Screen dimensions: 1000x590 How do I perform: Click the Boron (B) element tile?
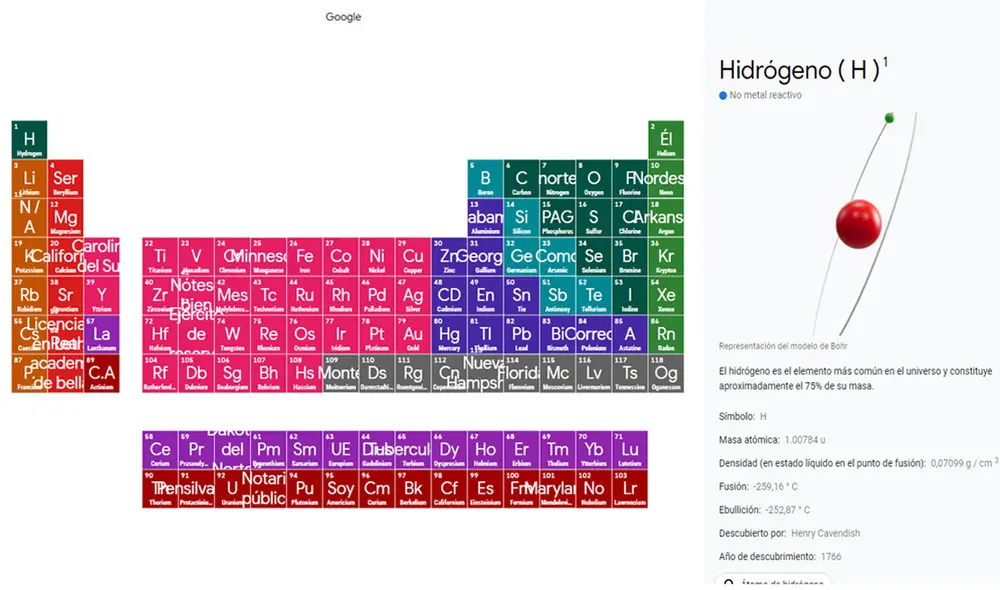[485, 179]
